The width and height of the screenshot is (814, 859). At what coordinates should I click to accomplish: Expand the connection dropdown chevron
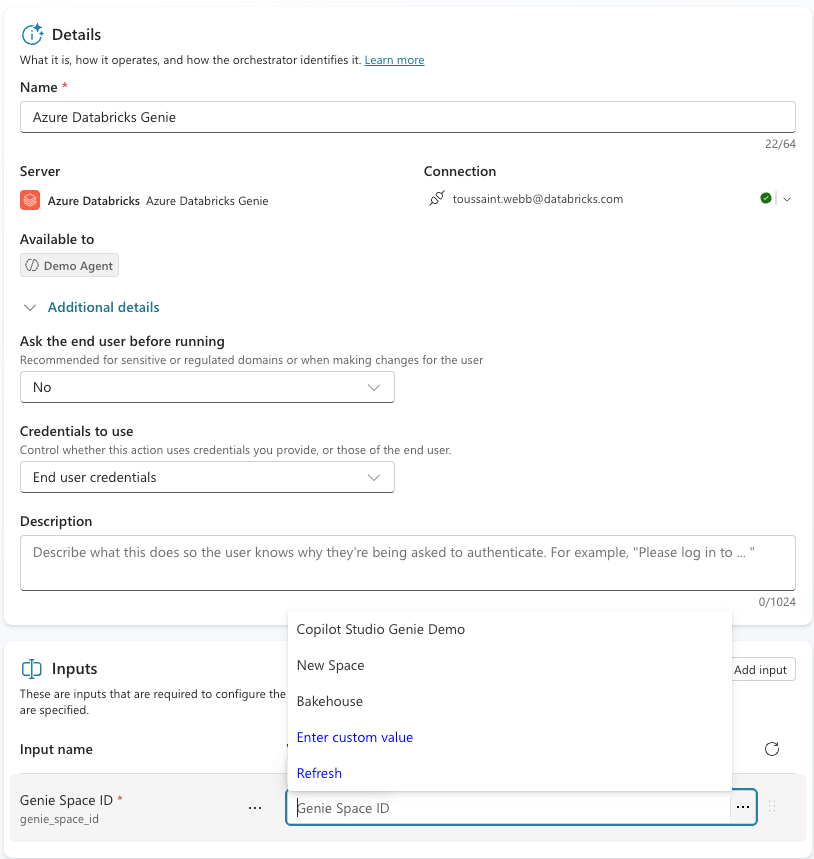tap(787, 199)
